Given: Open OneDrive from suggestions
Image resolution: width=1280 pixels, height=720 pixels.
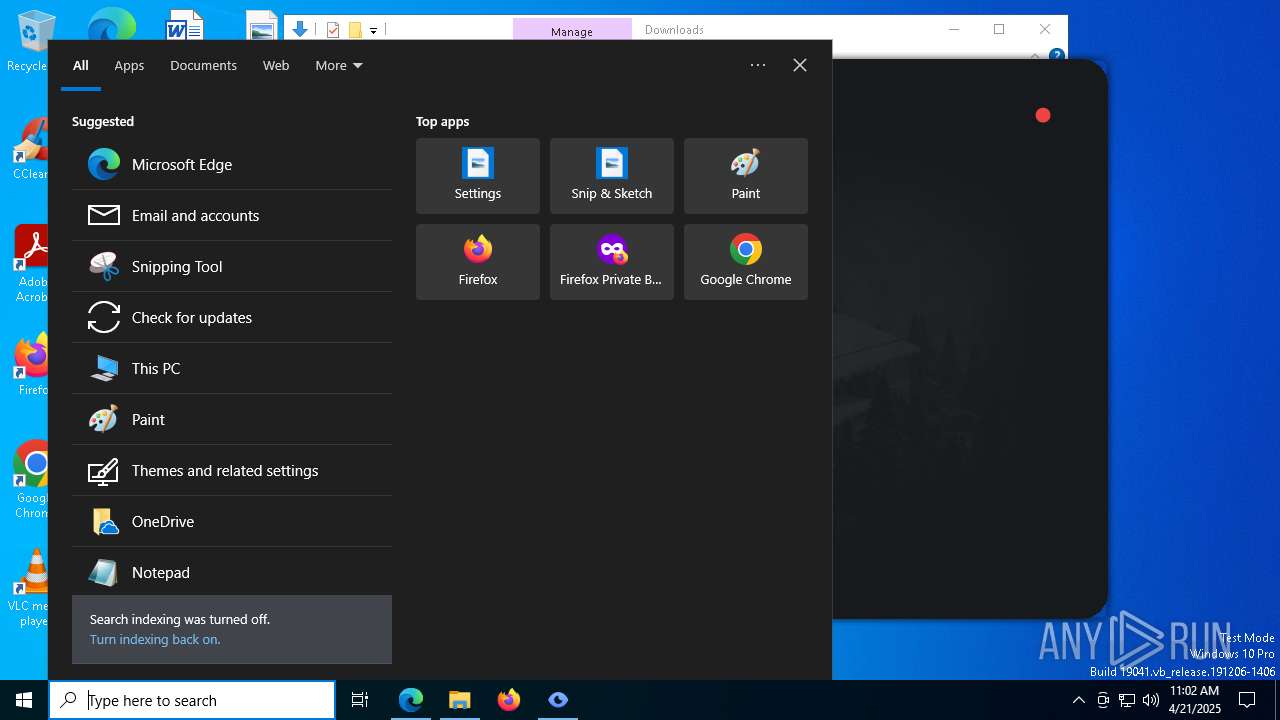Looking at the screenshot, I should click(232, 521).
